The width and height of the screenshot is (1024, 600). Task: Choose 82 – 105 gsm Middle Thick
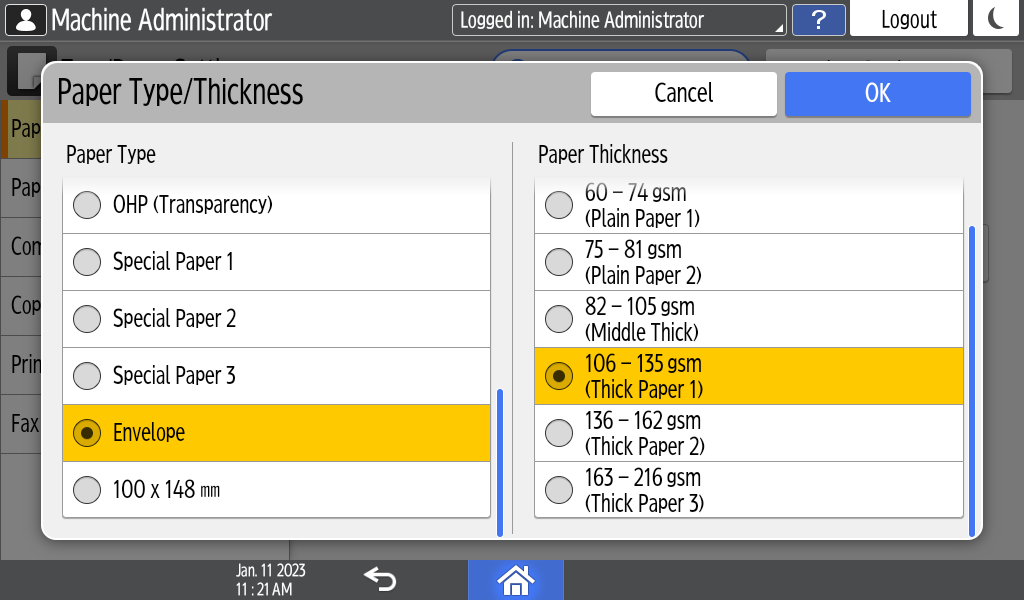[748, 319]
